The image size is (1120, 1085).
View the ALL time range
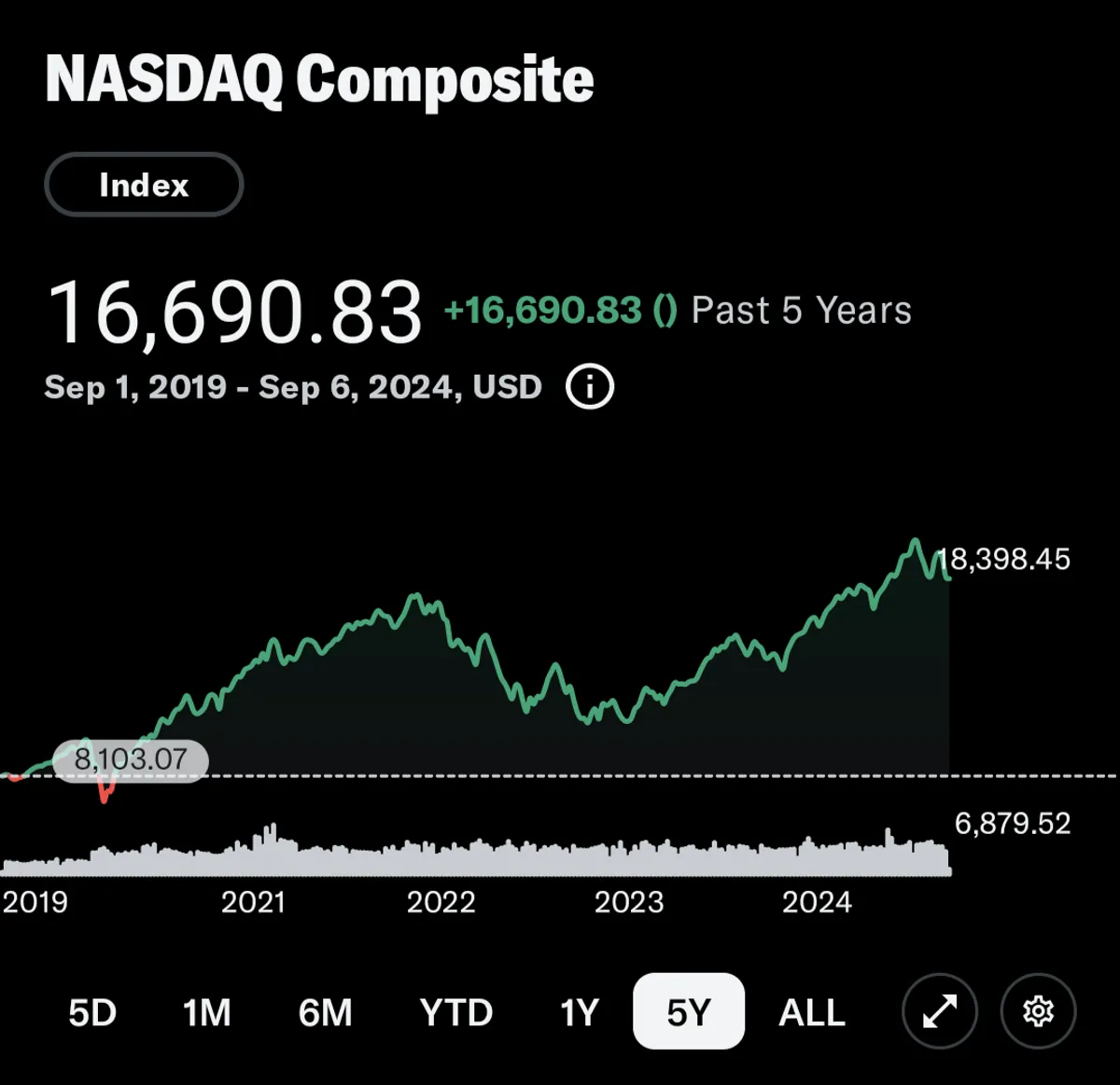(812, 1012)
